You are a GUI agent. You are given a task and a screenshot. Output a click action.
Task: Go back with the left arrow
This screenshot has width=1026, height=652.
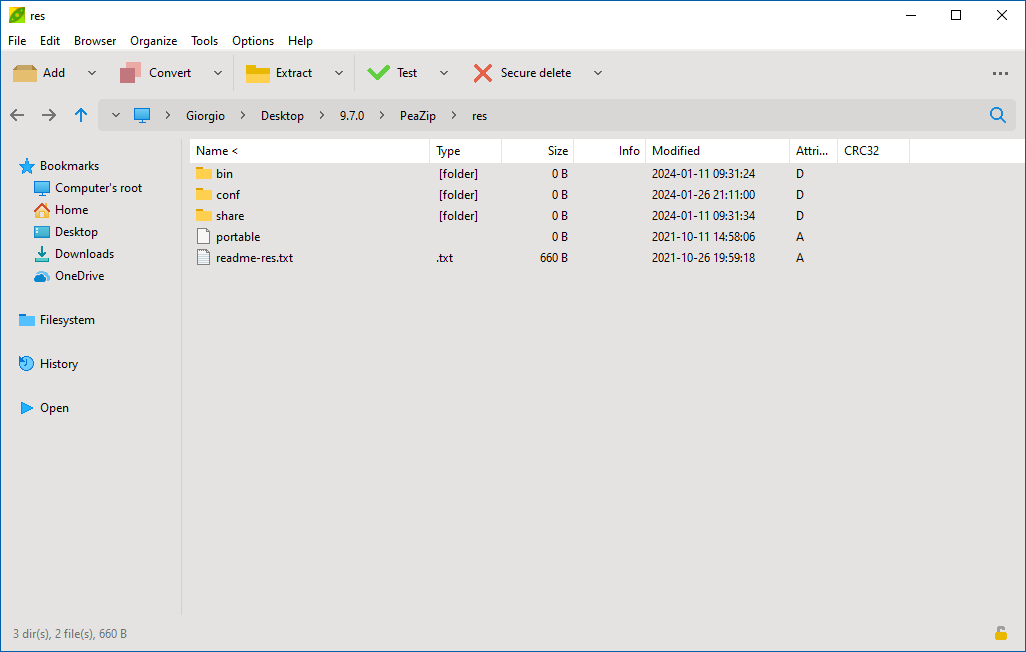(17, 115)
